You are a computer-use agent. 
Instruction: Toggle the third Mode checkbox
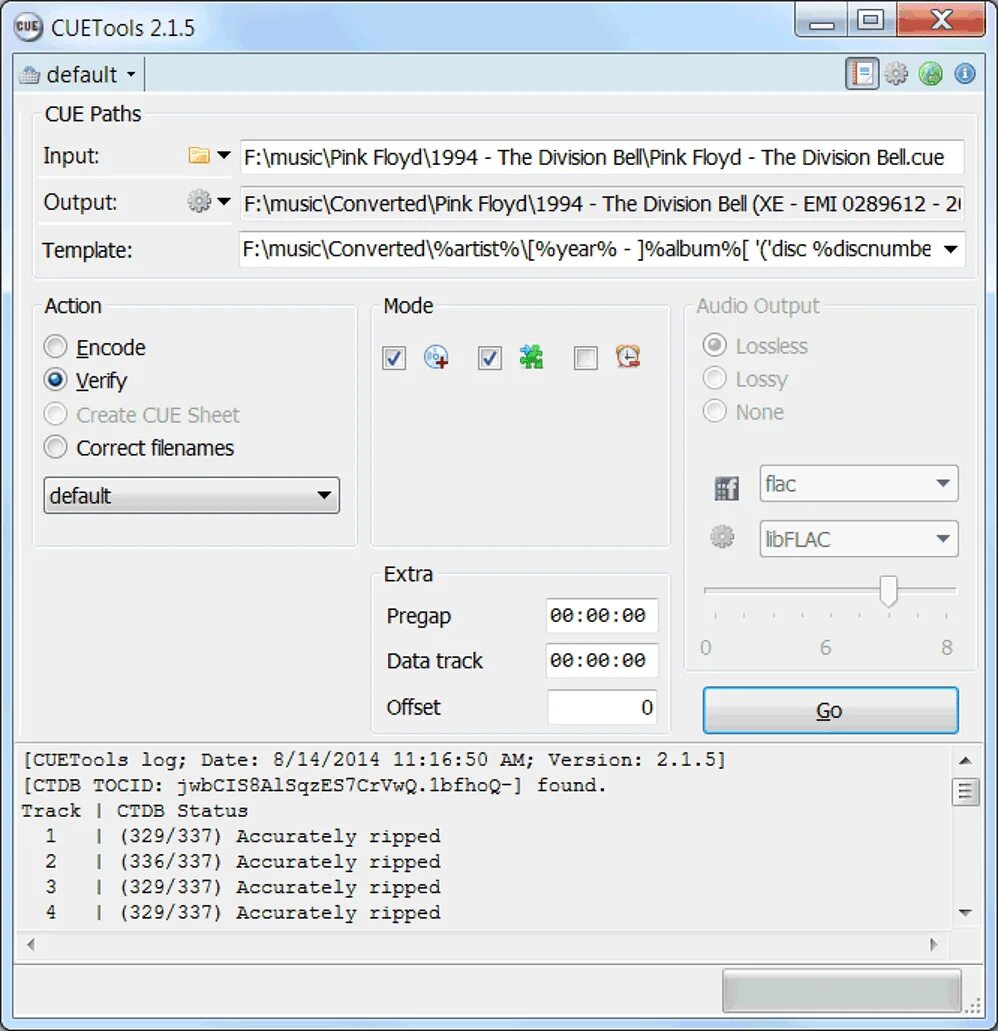pos(586,358)
